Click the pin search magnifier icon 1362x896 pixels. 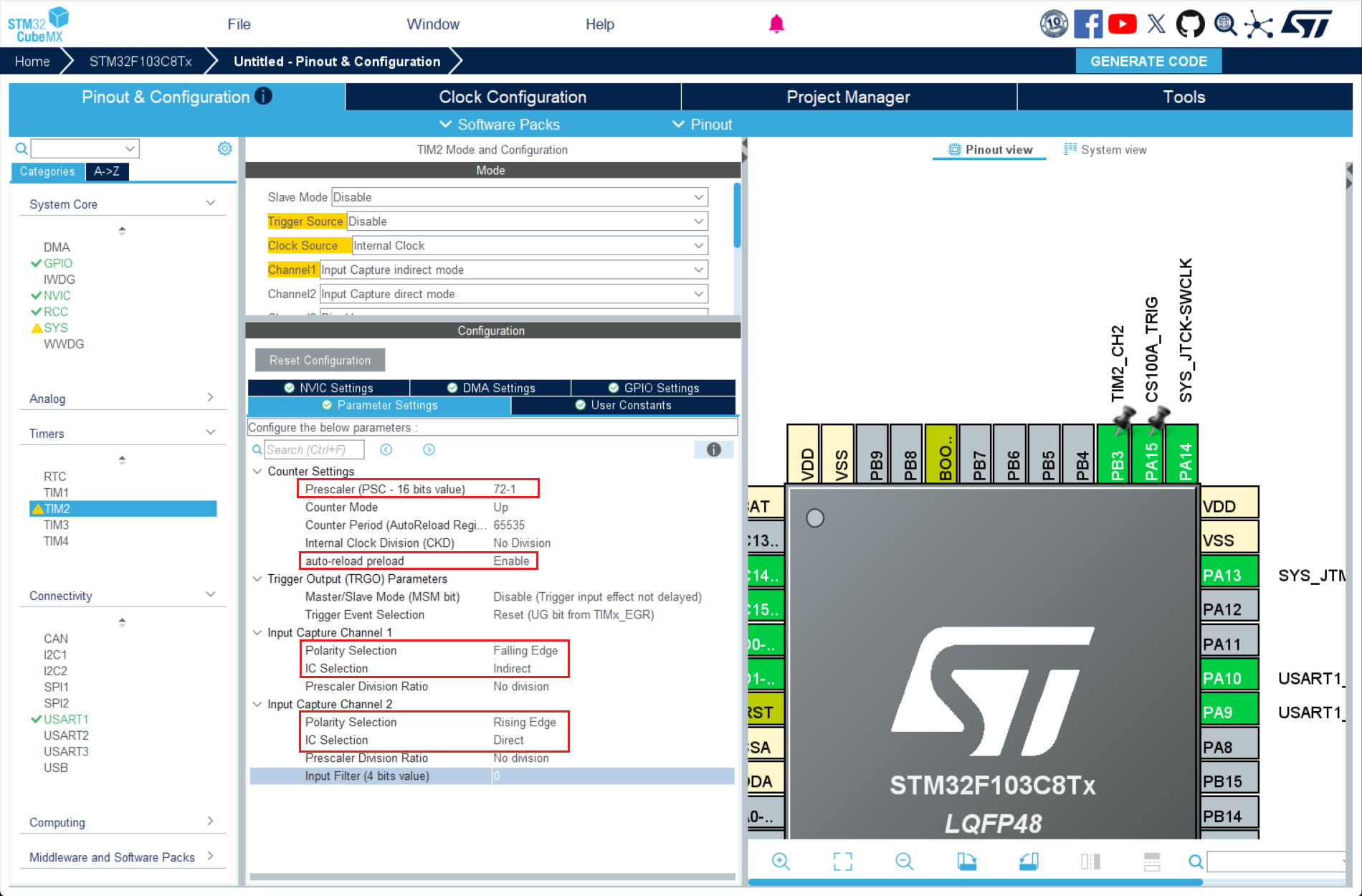1196,861
